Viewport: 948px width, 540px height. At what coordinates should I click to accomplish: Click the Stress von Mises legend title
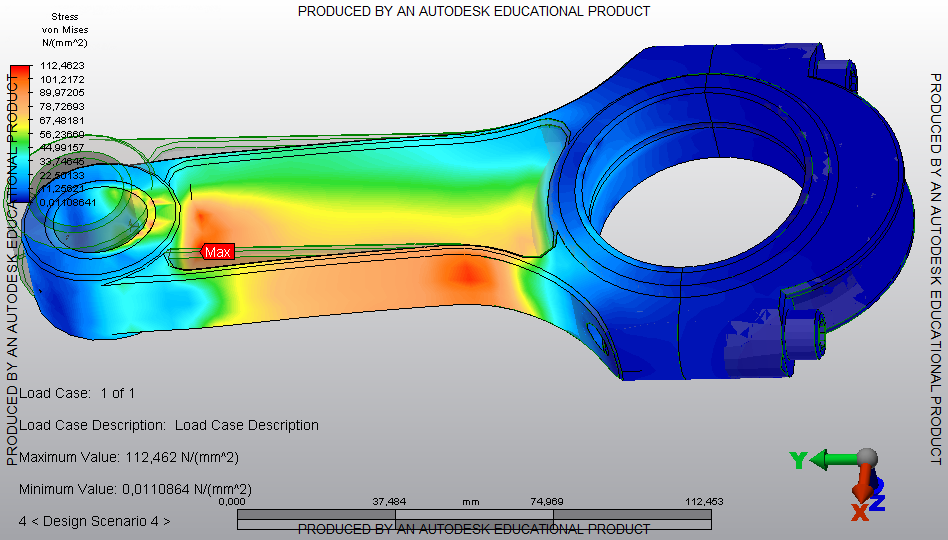click(64, 30)
